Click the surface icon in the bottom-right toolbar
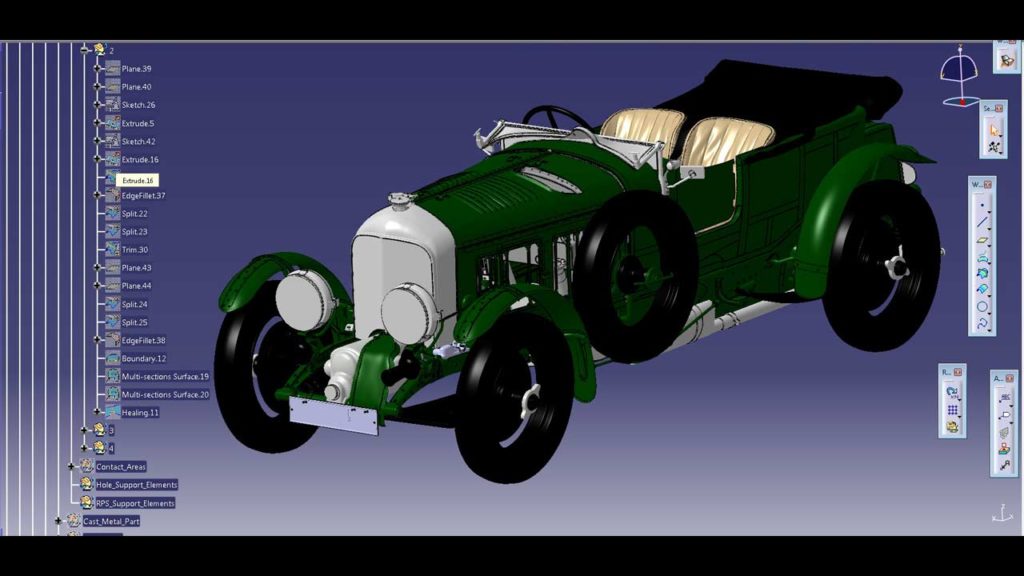 point(1004,432)
